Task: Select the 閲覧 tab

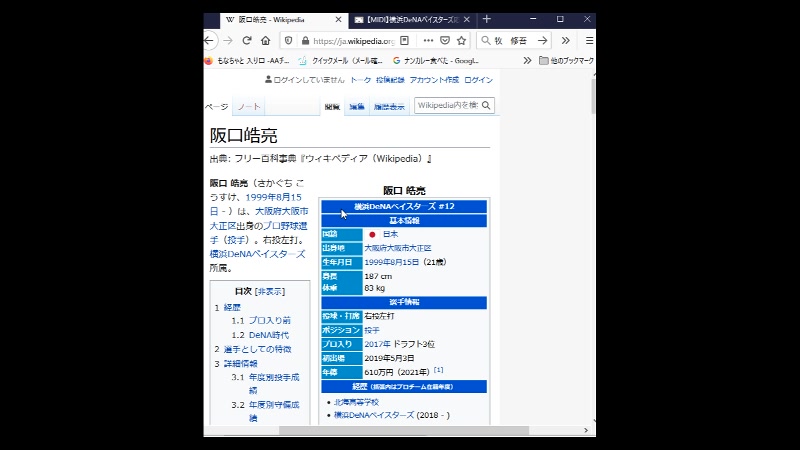Action: (x=332, y=107)
